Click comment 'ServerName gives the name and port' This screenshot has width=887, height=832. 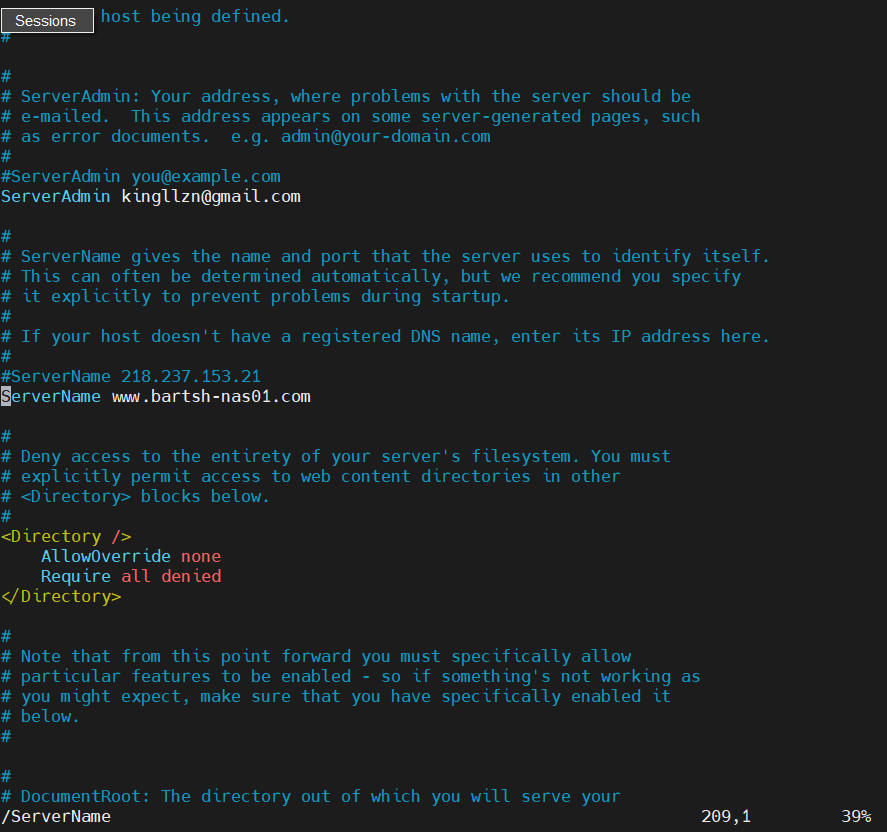coord(385,257)
